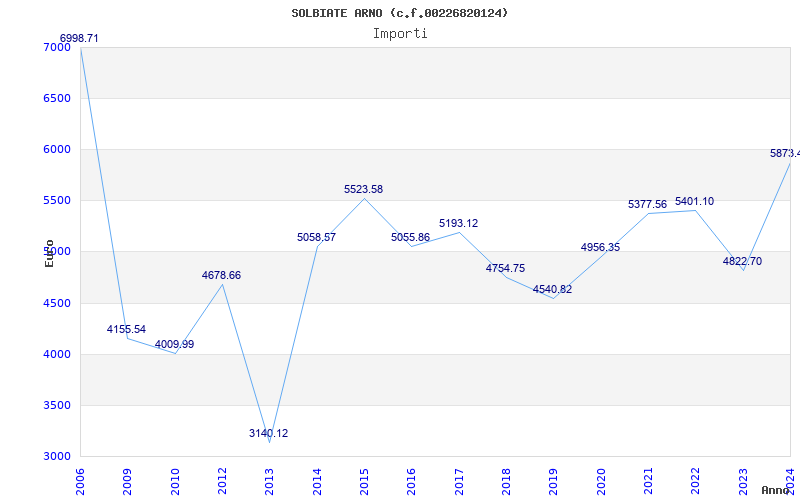Select the 4956.35 value label
This screenshot has height=500, width=800.
[601, 247]
